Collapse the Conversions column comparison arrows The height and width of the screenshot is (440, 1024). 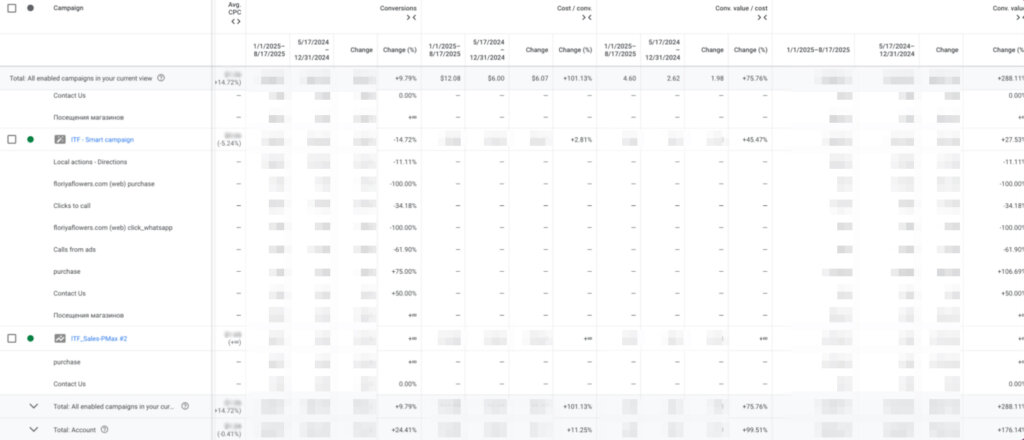[x=411, y=18]
